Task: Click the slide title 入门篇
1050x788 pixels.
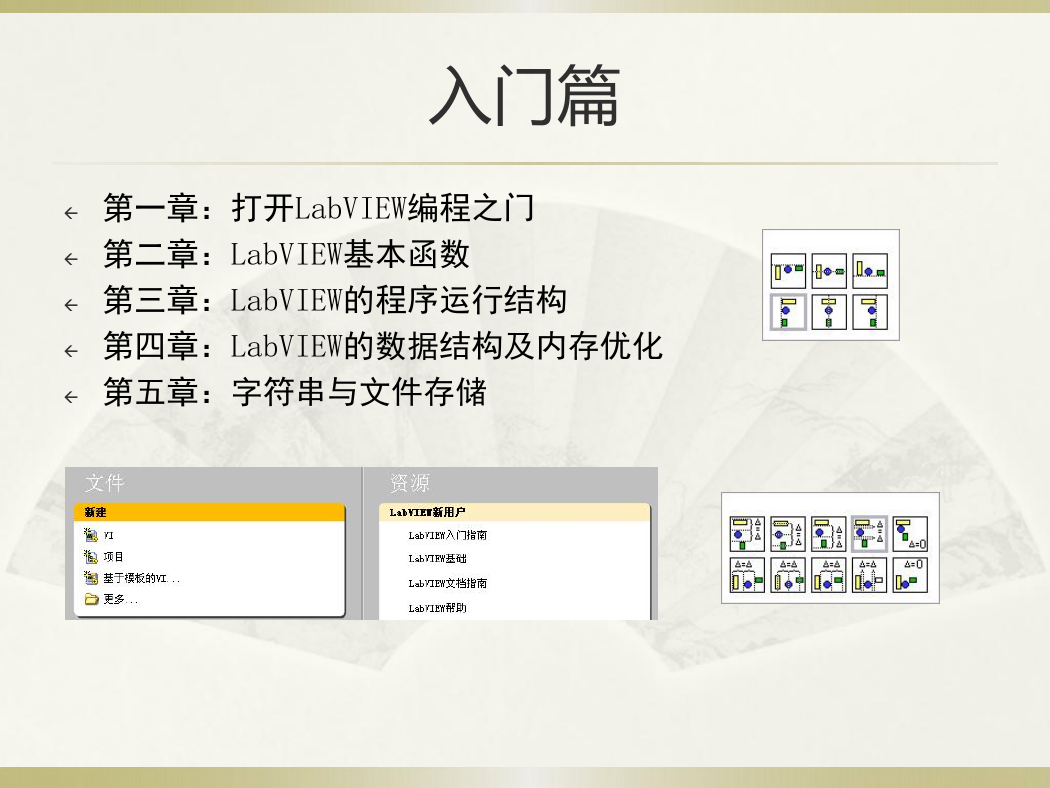Action: click(x=524, y=95)
